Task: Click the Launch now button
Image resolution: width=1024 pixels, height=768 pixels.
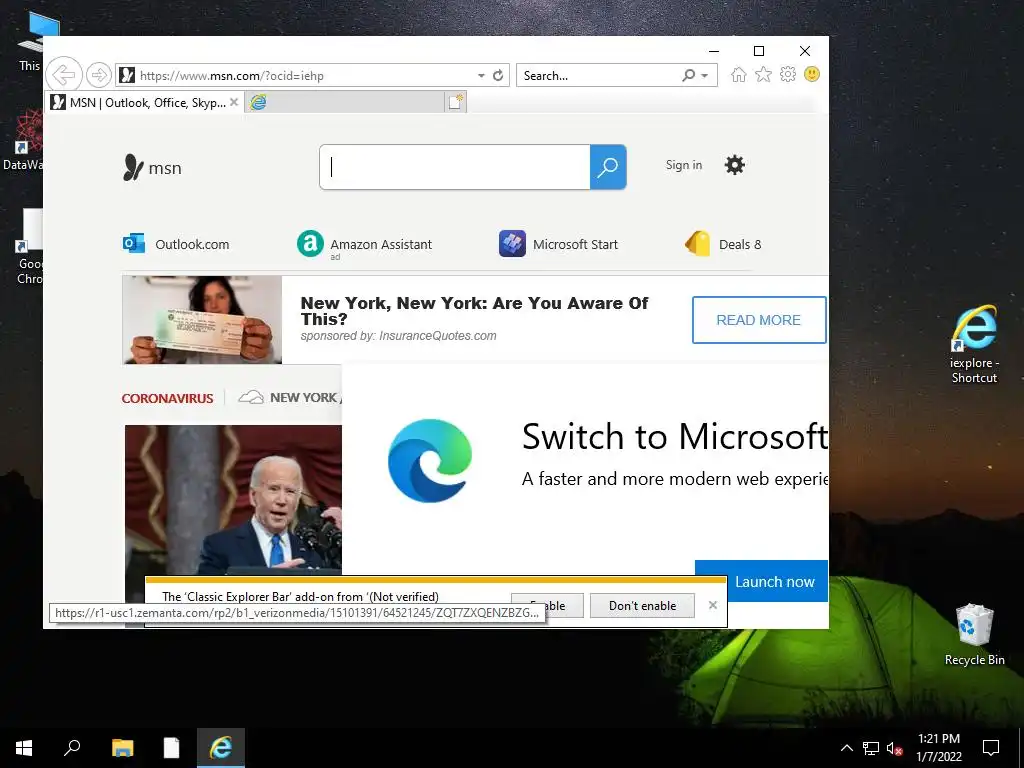Action: coord(761,581)
